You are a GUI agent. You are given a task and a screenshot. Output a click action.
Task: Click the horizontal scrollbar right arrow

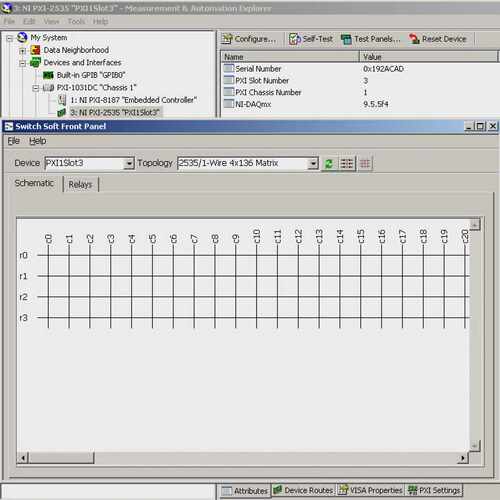(x=463, y=458)
